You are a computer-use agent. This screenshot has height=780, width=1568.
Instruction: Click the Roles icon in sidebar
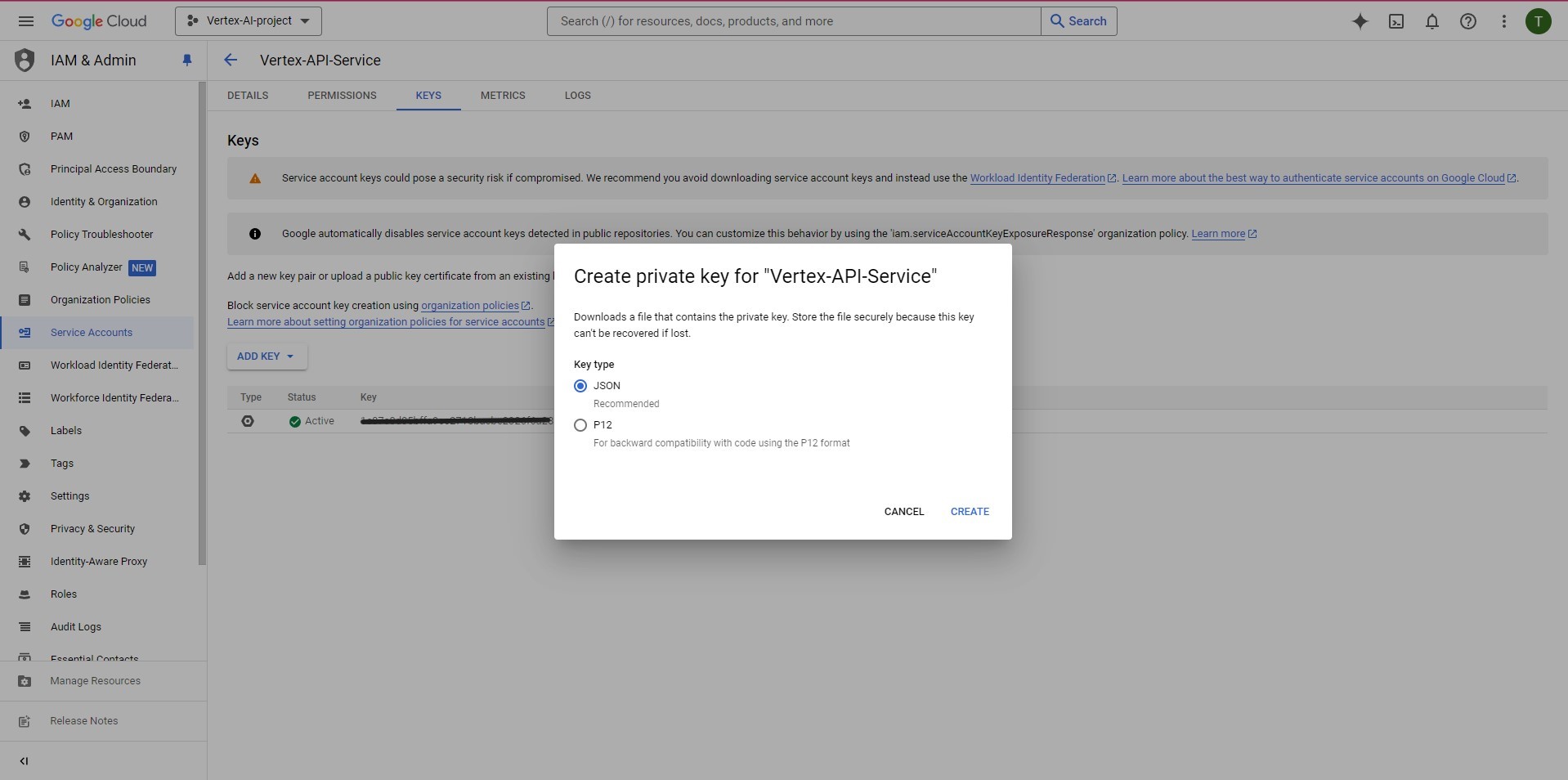pyautogui.click(x=25, y=594)
